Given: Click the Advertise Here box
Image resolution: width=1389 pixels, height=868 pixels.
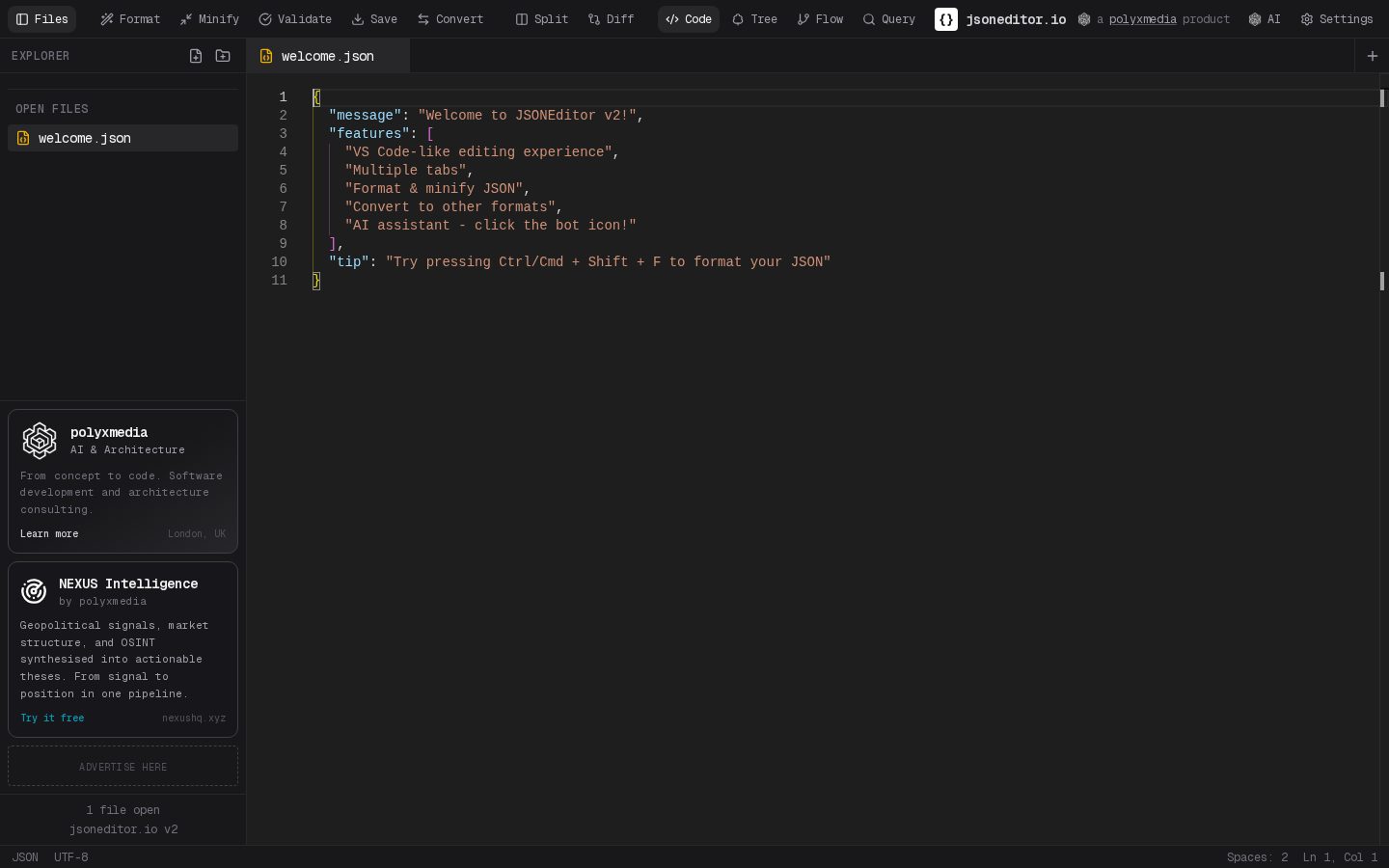Looking at the screenshot, I should click(x=123, y=767).
